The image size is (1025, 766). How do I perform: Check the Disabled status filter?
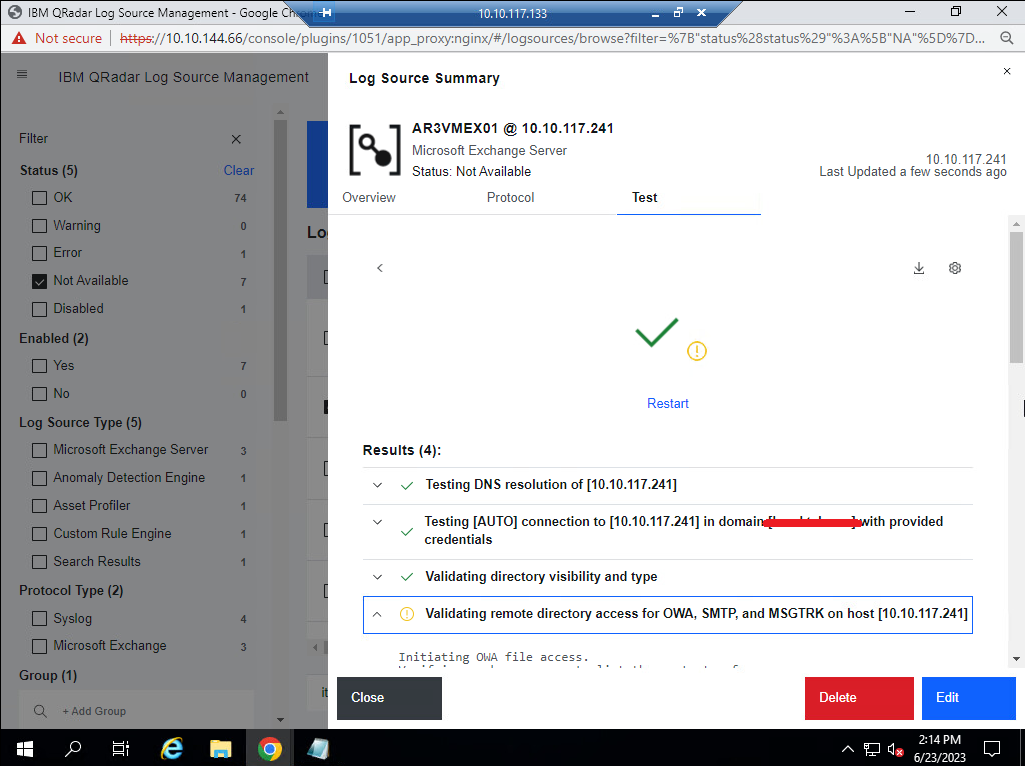pos(39,309)
